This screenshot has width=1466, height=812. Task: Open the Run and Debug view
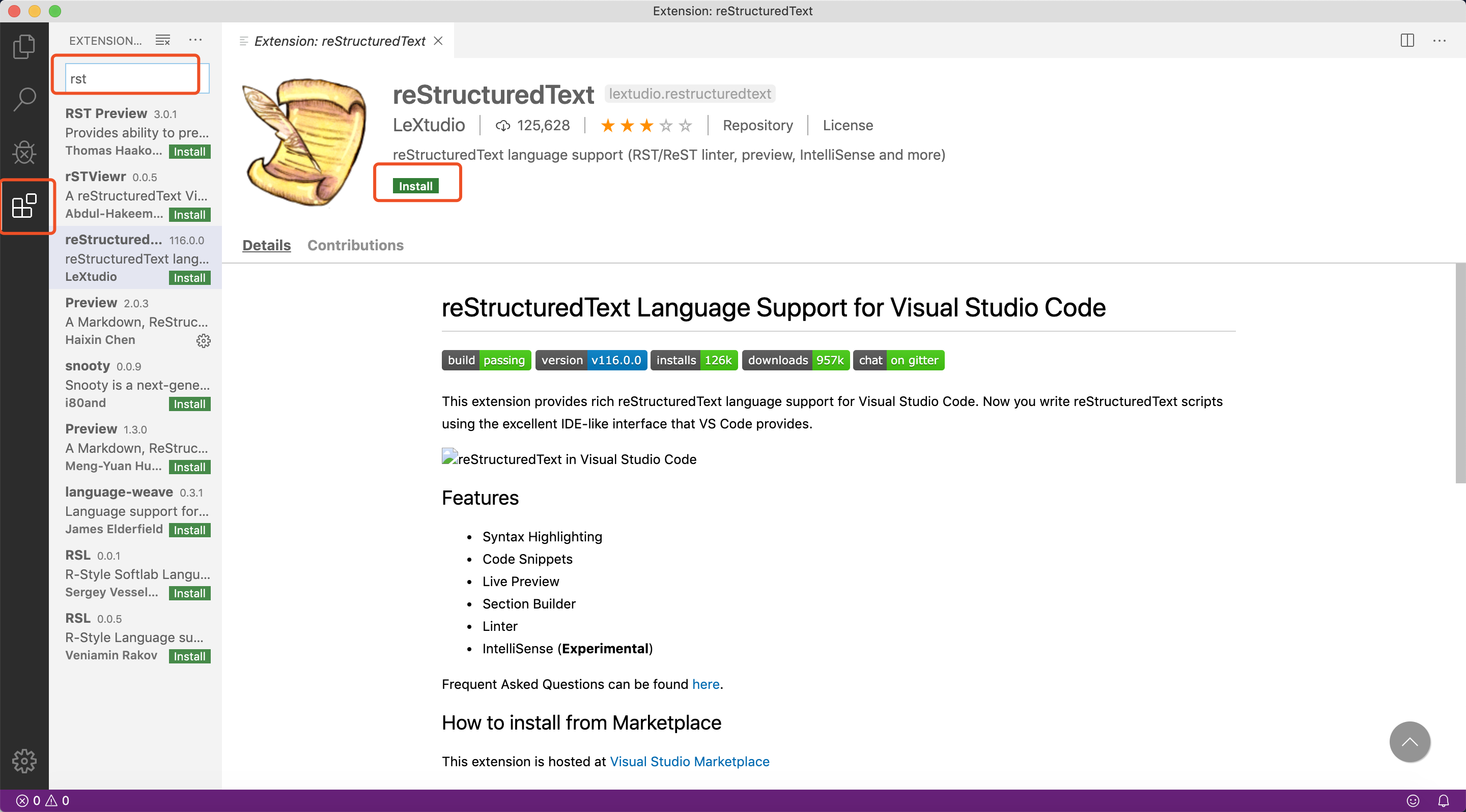coord(24,152)
